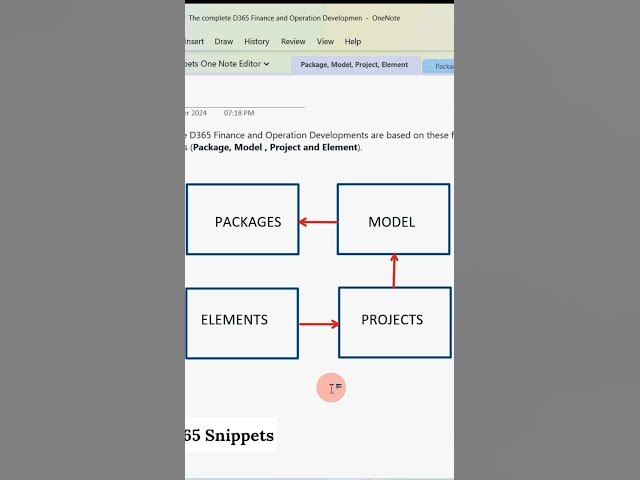Click the 07:18 PM page timestamp
The width and height of the screenshot is (640, 480).
pyautogui.click(x=239, y=113)
